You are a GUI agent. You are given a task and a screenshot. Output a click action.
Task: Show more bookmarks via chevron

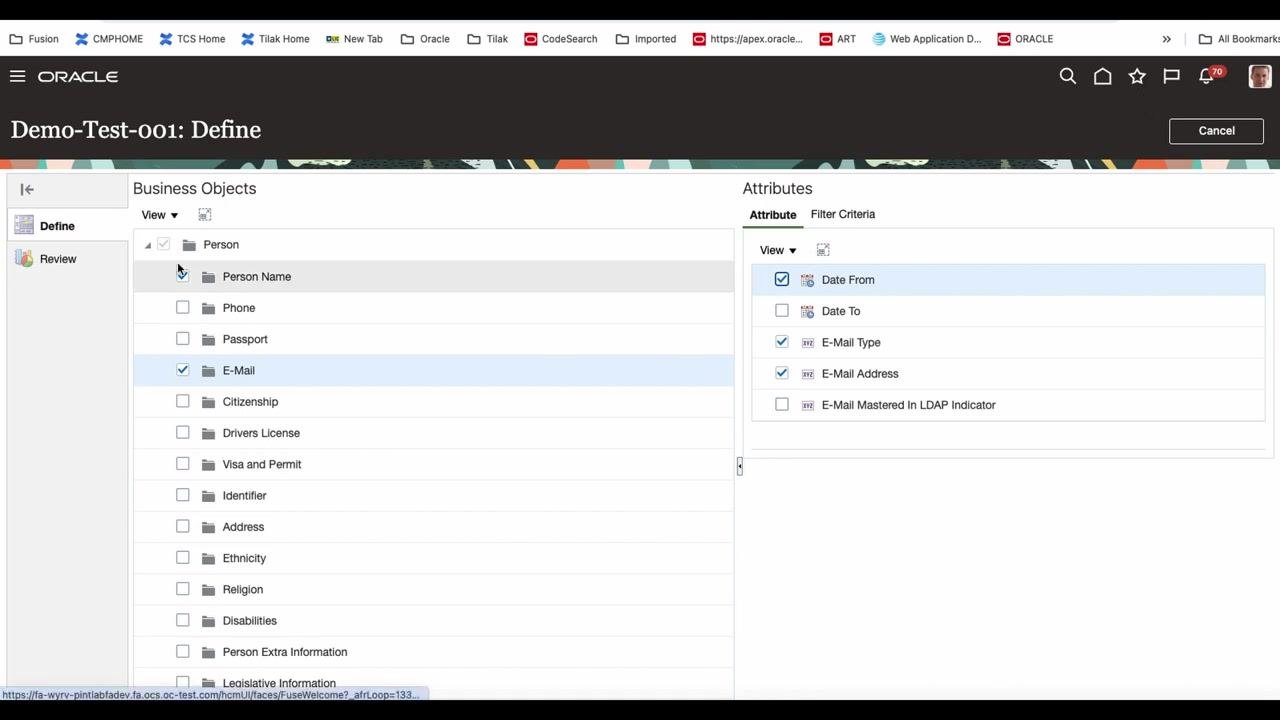point(1166,39)
